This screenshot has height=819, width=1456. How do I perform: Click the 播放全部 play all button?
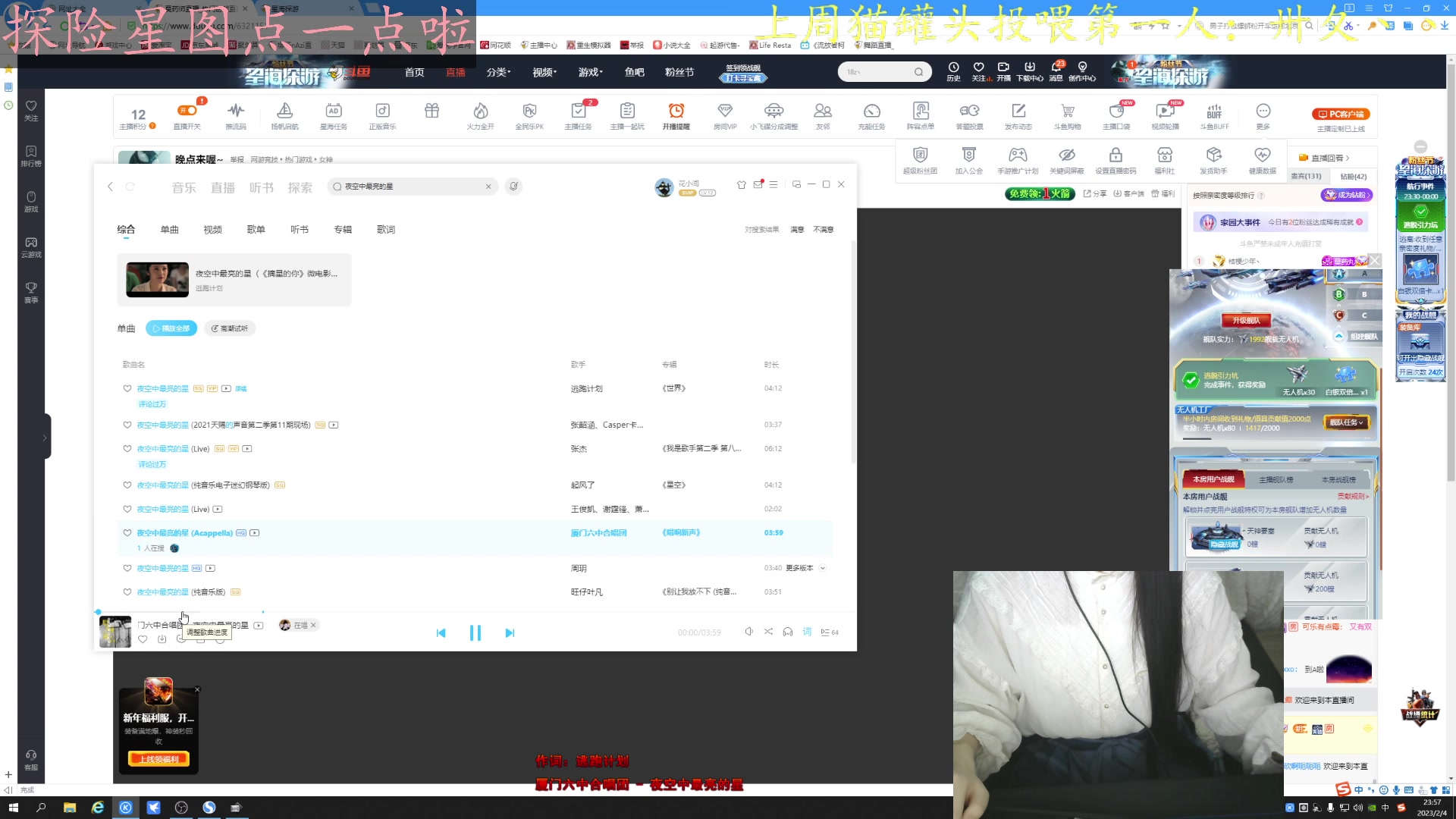[x=171, y=328]
